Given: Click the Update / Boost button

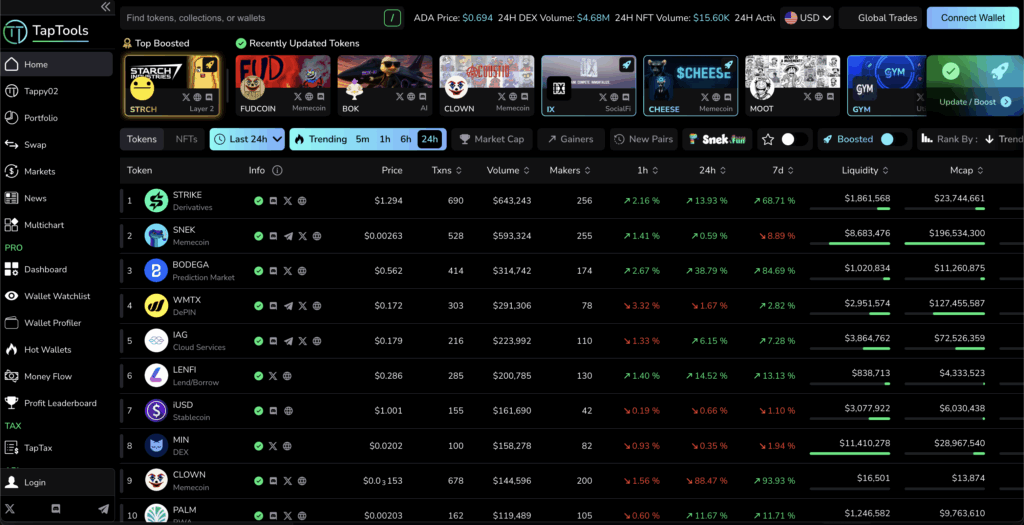Looking at the screenshot, I should (974, 102).
